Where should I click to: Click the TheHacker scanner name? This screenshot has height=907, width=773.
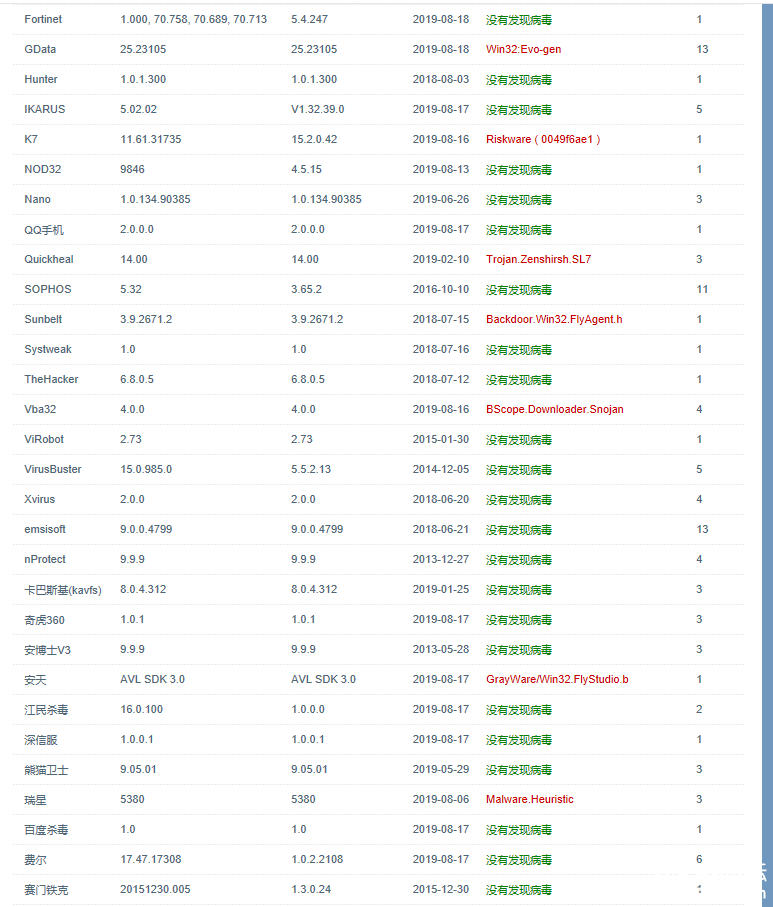pyautogui.click(x=51, y=379)
